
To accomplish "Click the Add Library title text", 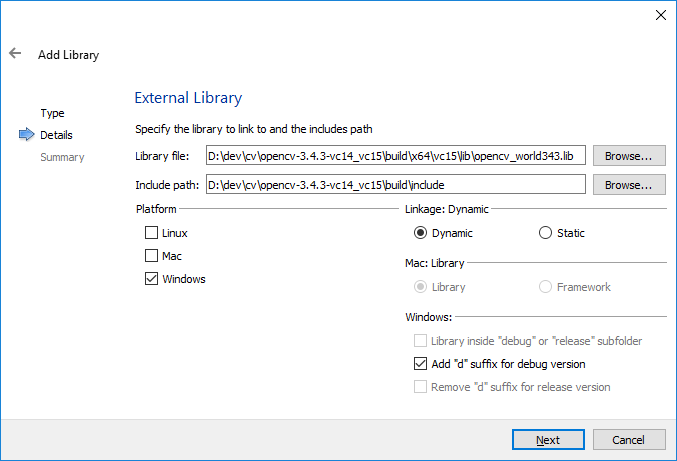I will (x=68, y=55).
